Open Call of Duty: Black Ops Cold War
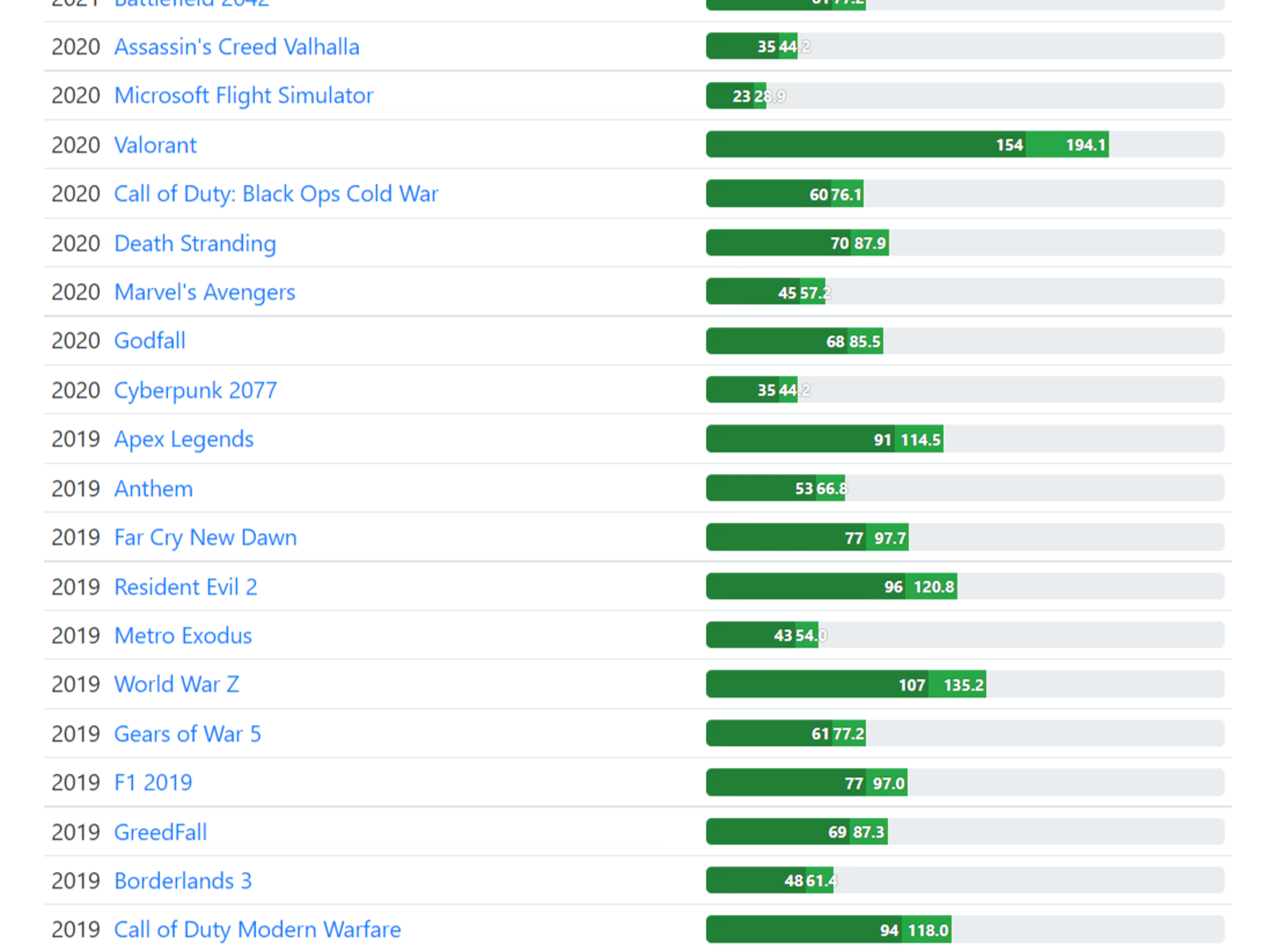This screenshot has height=952, width=1270. point(276,193)
